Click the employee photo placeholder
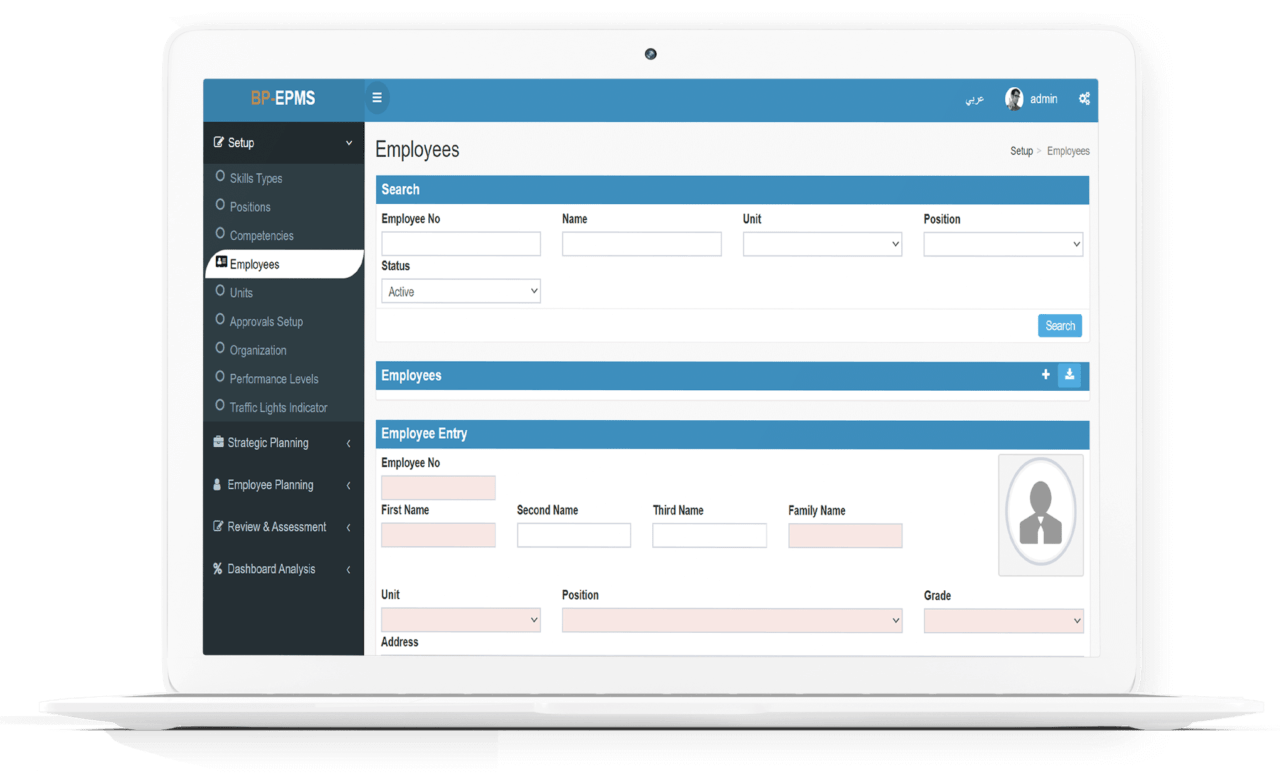Viewport: 1280px width, 779px height. click(1040, 515)
